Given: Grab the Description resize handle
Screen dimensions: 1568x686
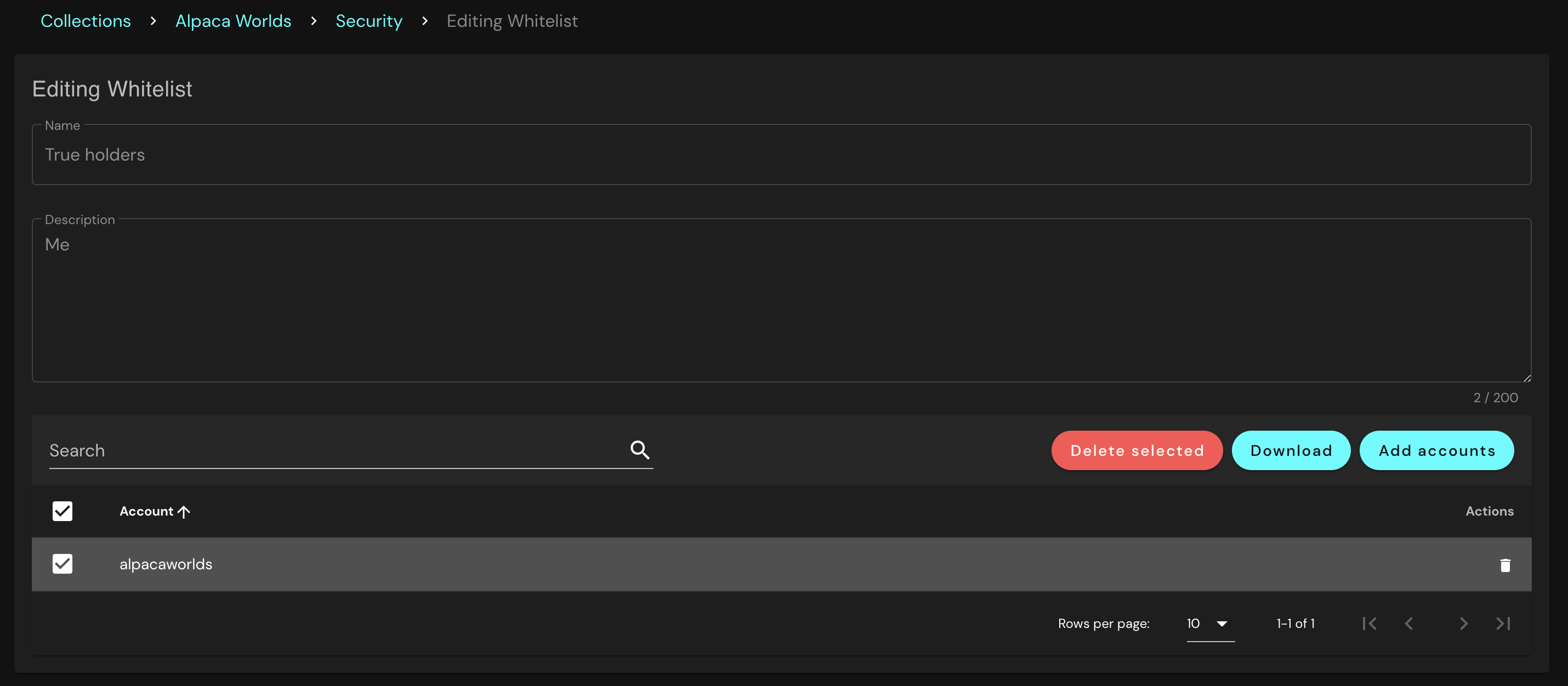Looking at the screenshot, I should click(x=1527, y=378).
